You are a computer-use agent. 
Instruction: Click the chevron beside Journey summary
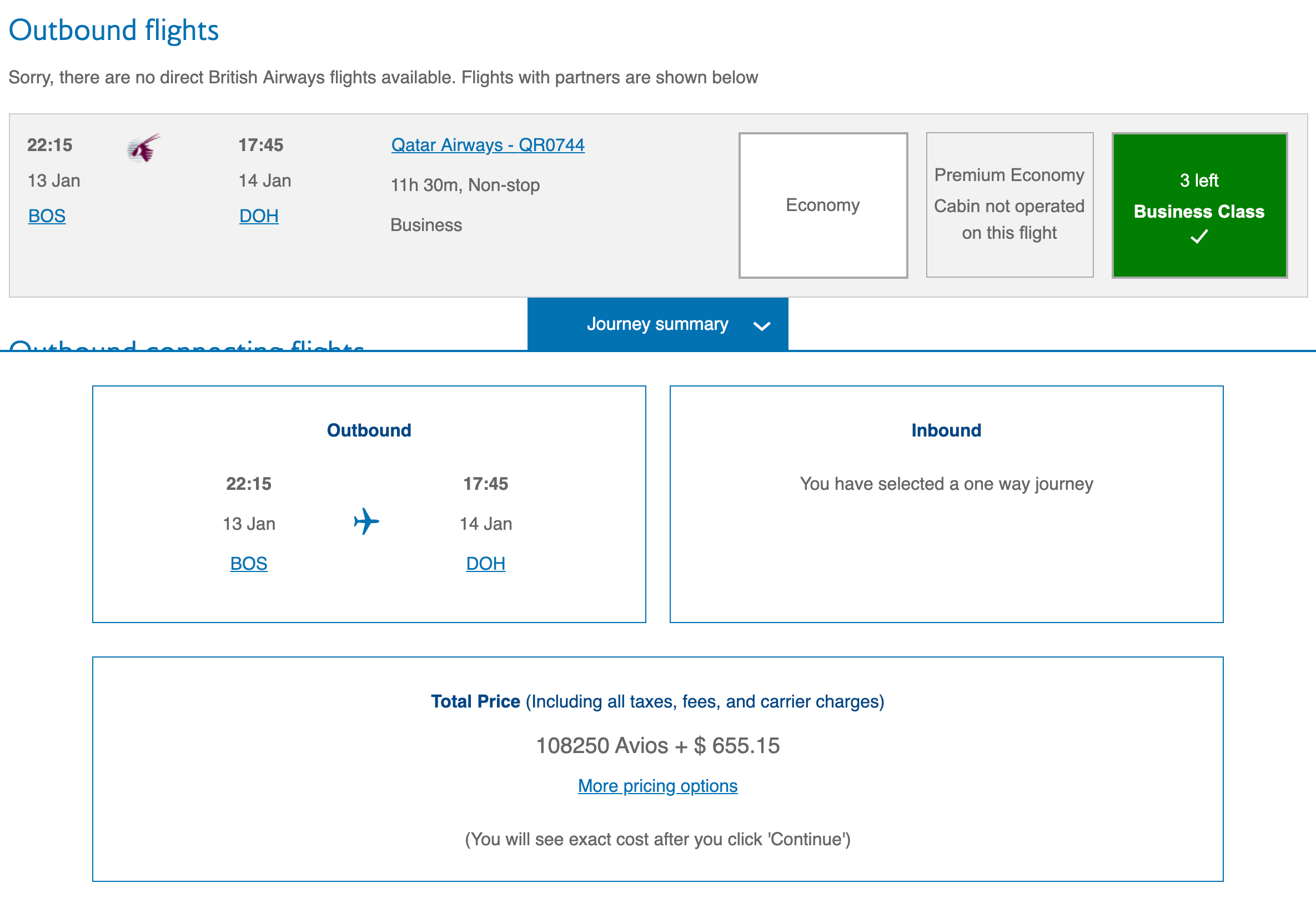[x=762, y=326]
